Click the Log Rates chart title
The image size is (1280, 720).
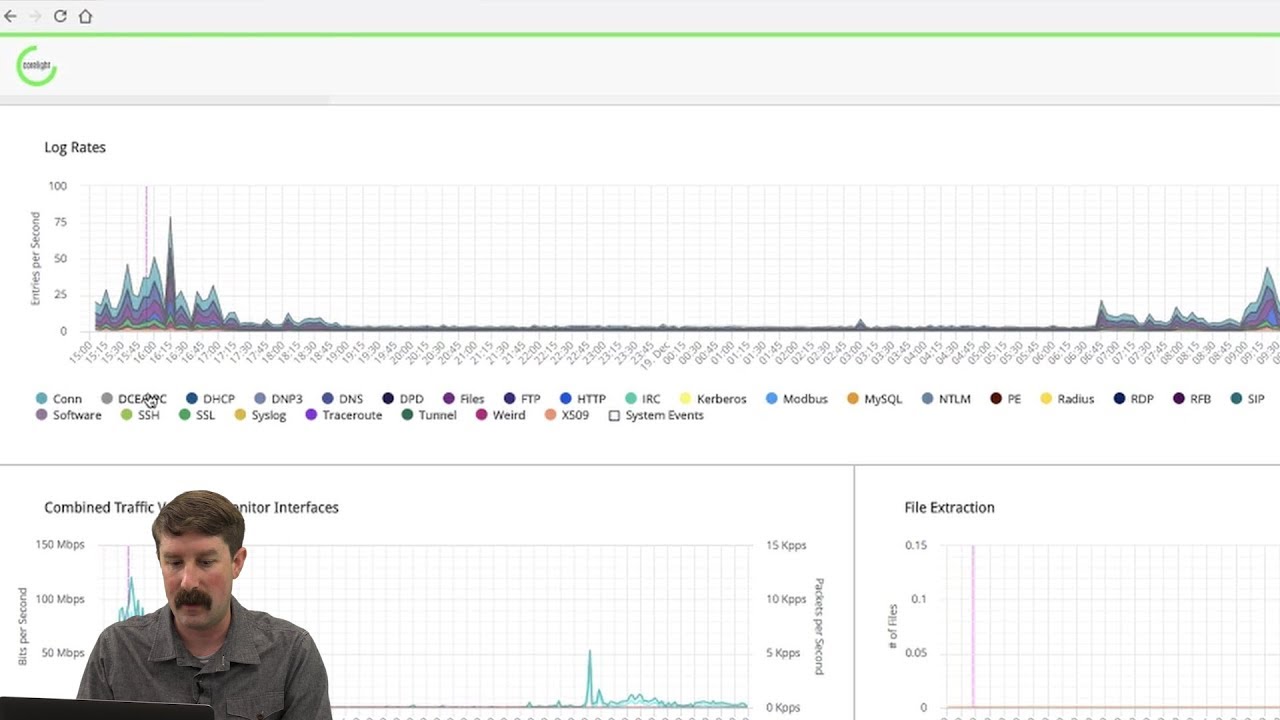(x=75, y=147)
